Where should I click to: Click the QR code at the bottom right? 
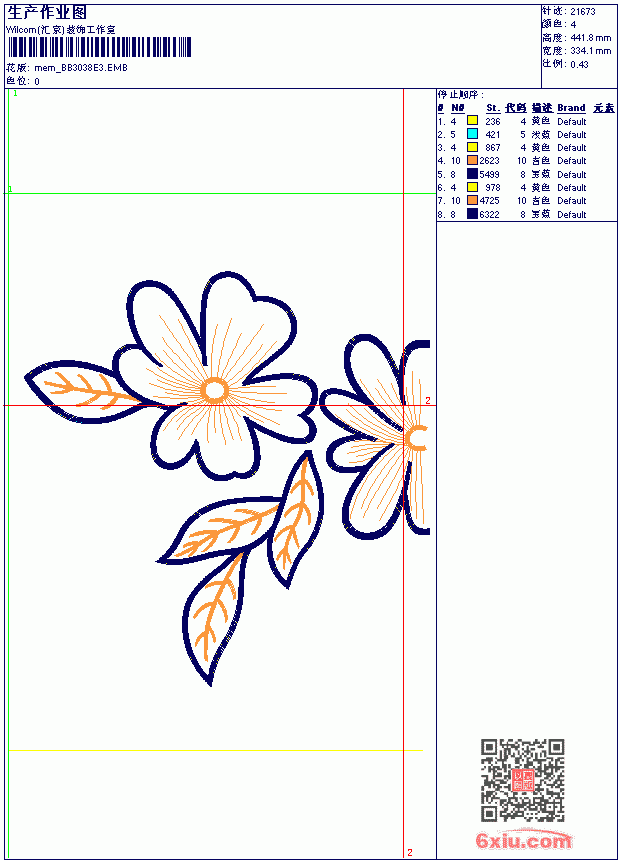point(523,780)
